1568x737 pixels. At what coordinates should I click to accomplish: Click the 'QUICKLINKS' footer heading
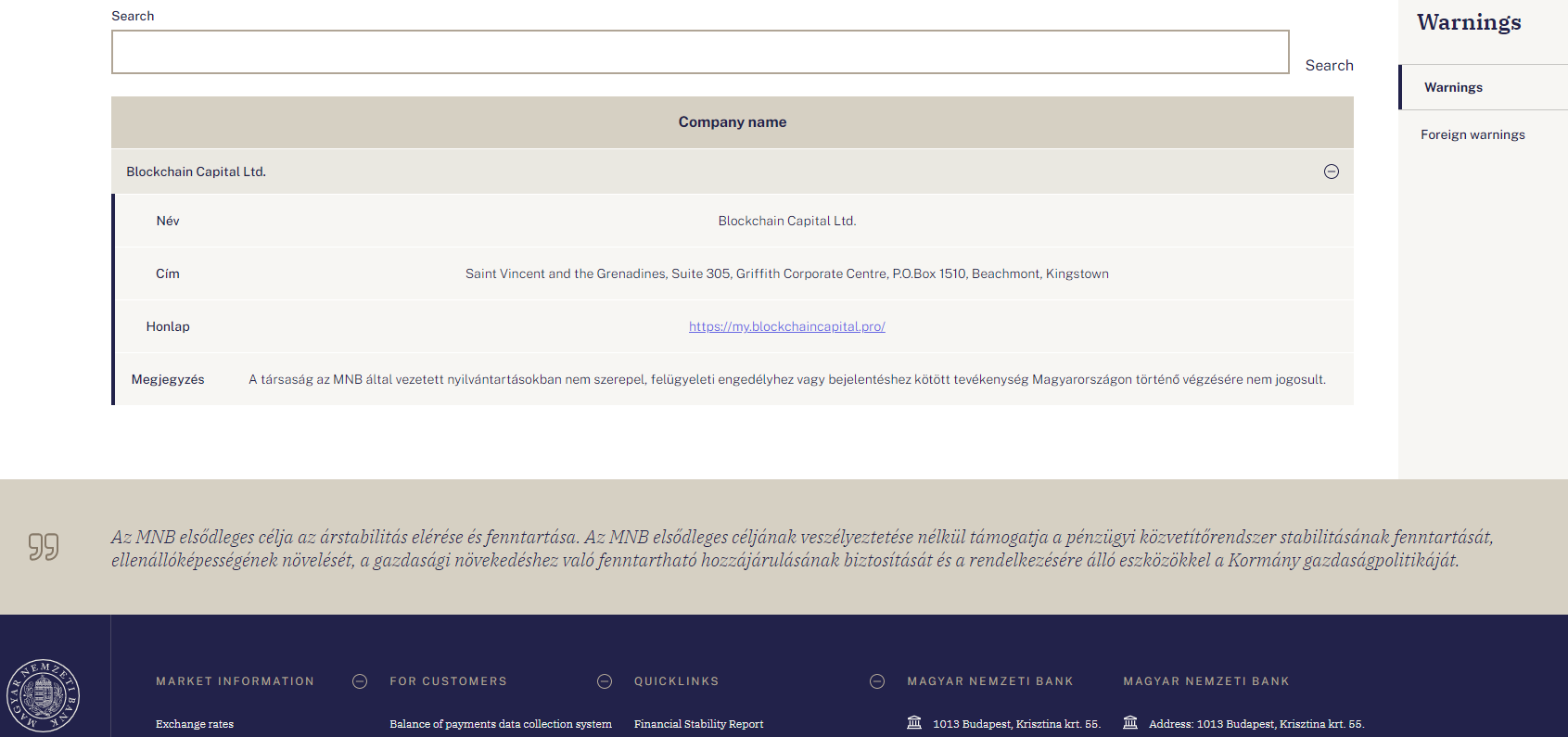676,681
